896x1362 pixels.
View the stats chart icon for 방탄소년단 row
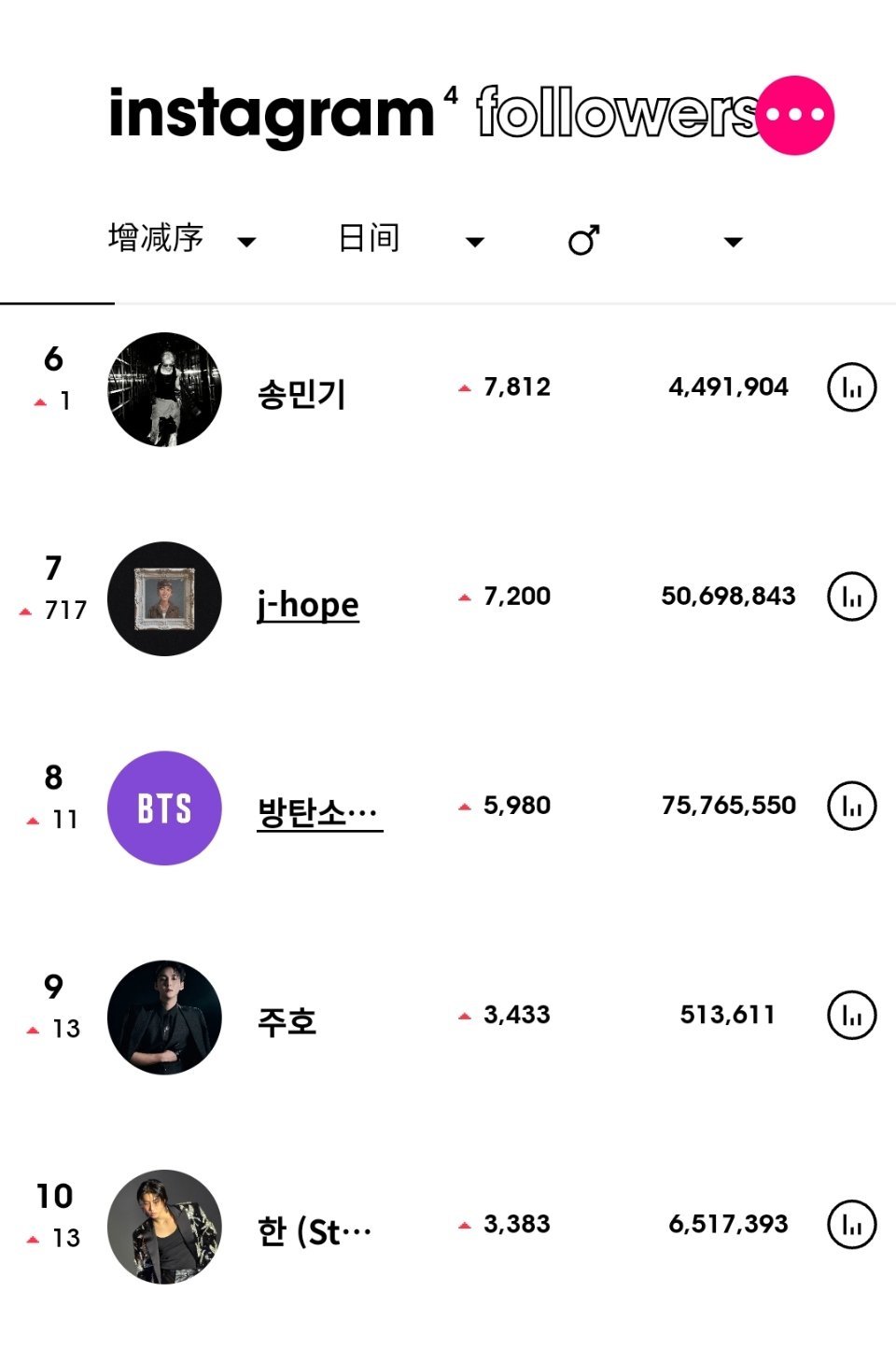[851, 806]
